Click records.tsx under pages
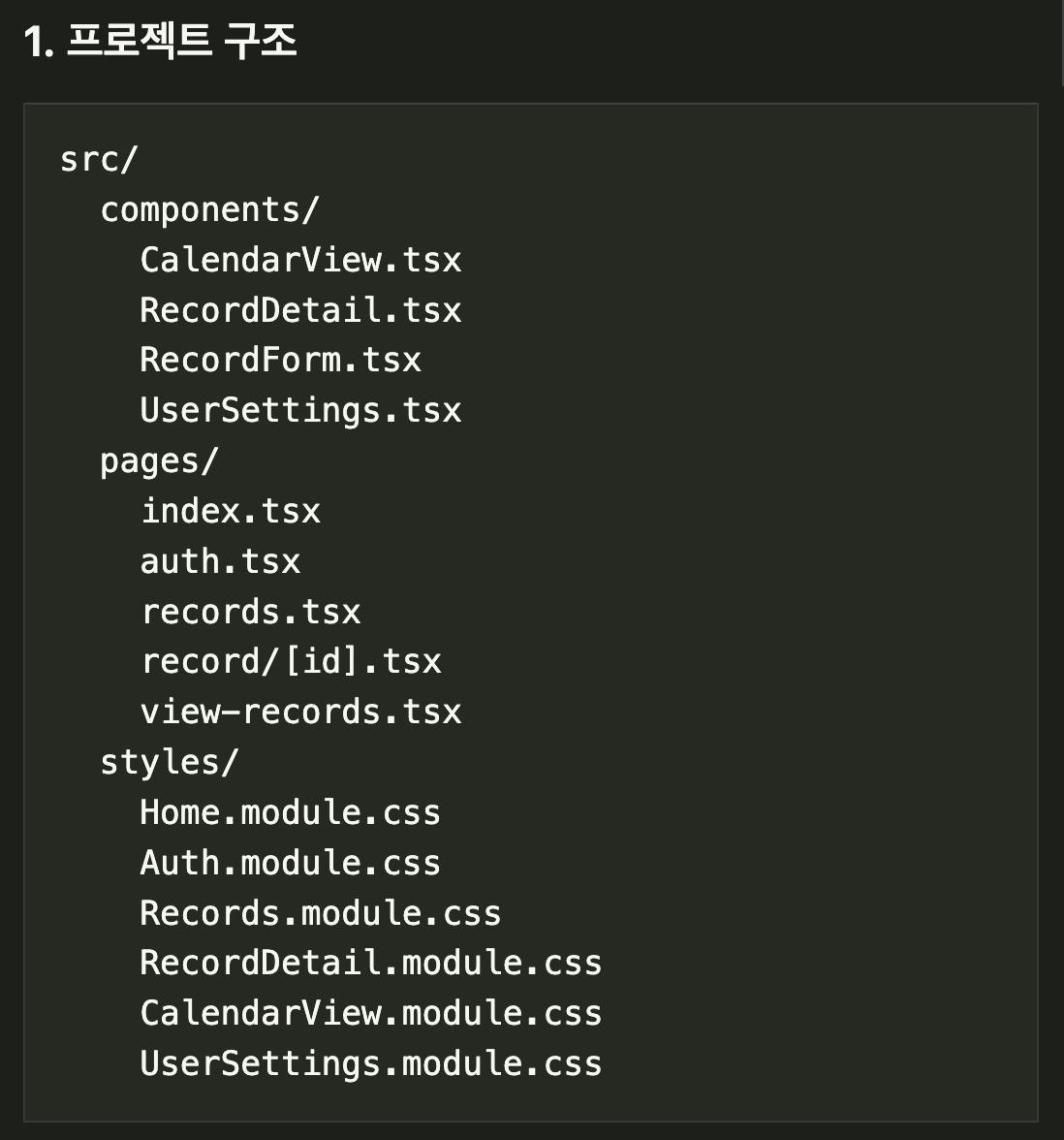 click(x=251, y=612)
